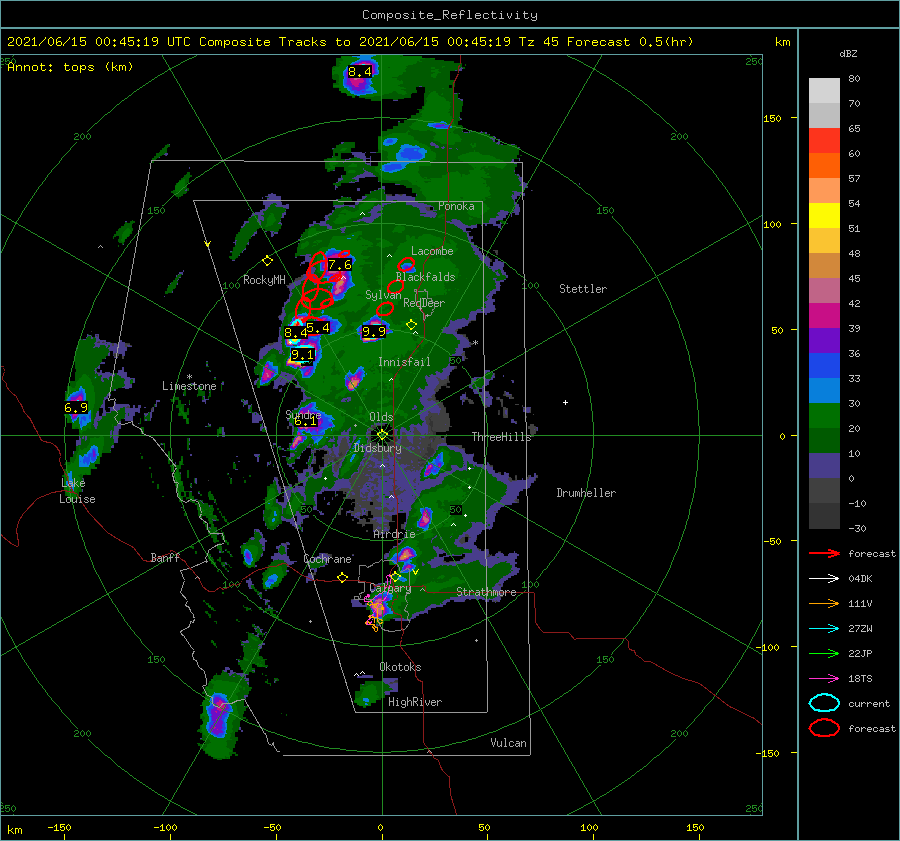900x841 pixels.
Task: Click the Vulcan city label
Action: [x=509, y=743]
